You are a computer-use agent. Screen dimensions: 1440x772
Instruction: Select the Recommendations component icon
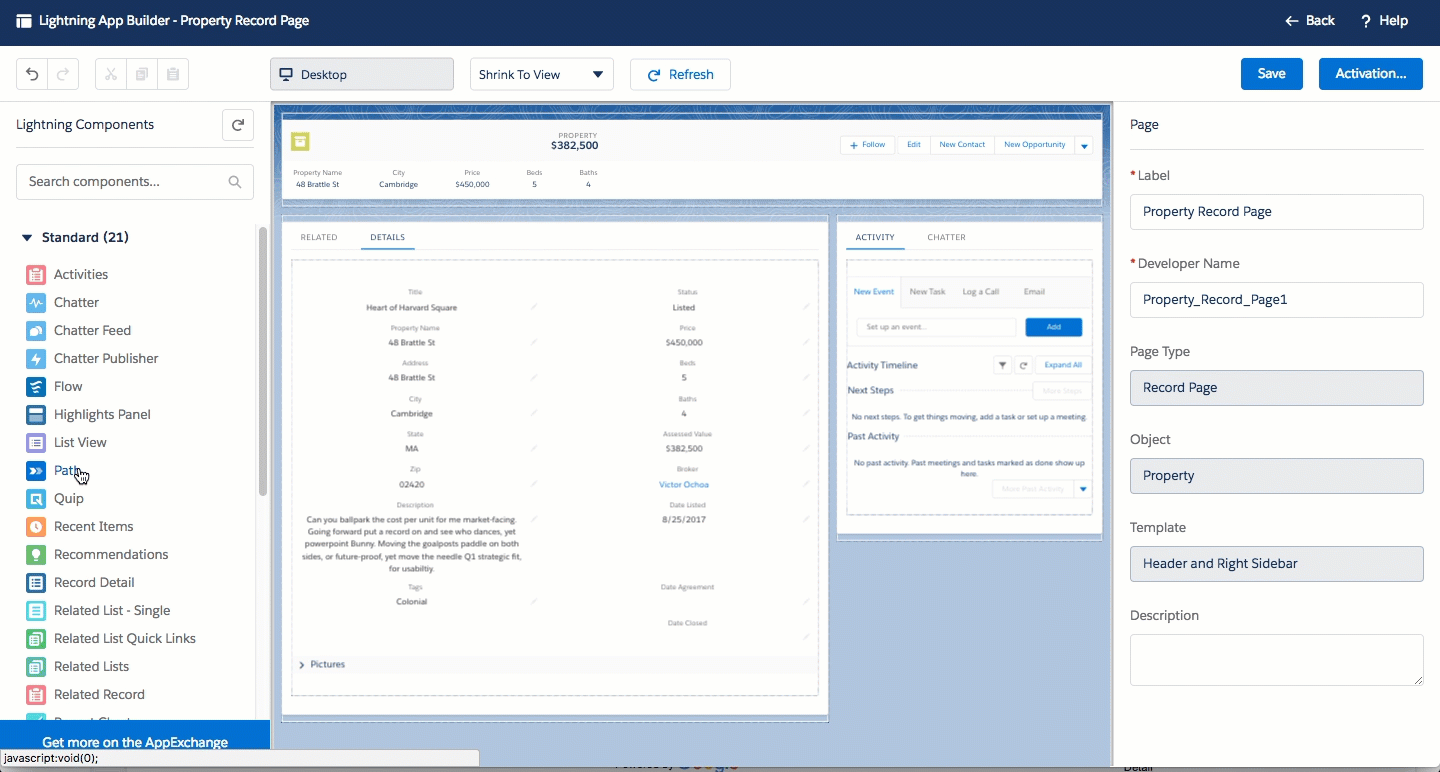36,554
